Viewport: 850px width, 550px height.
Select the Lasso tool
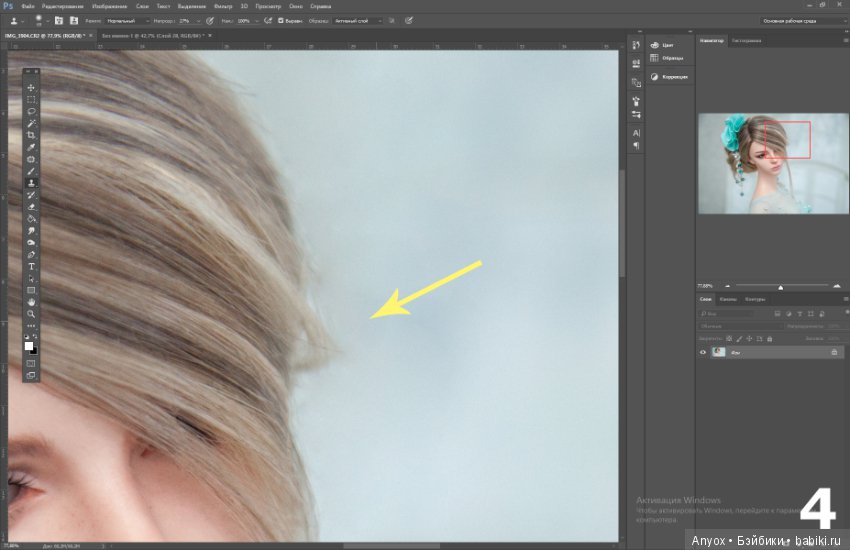[x=31, y=112]
